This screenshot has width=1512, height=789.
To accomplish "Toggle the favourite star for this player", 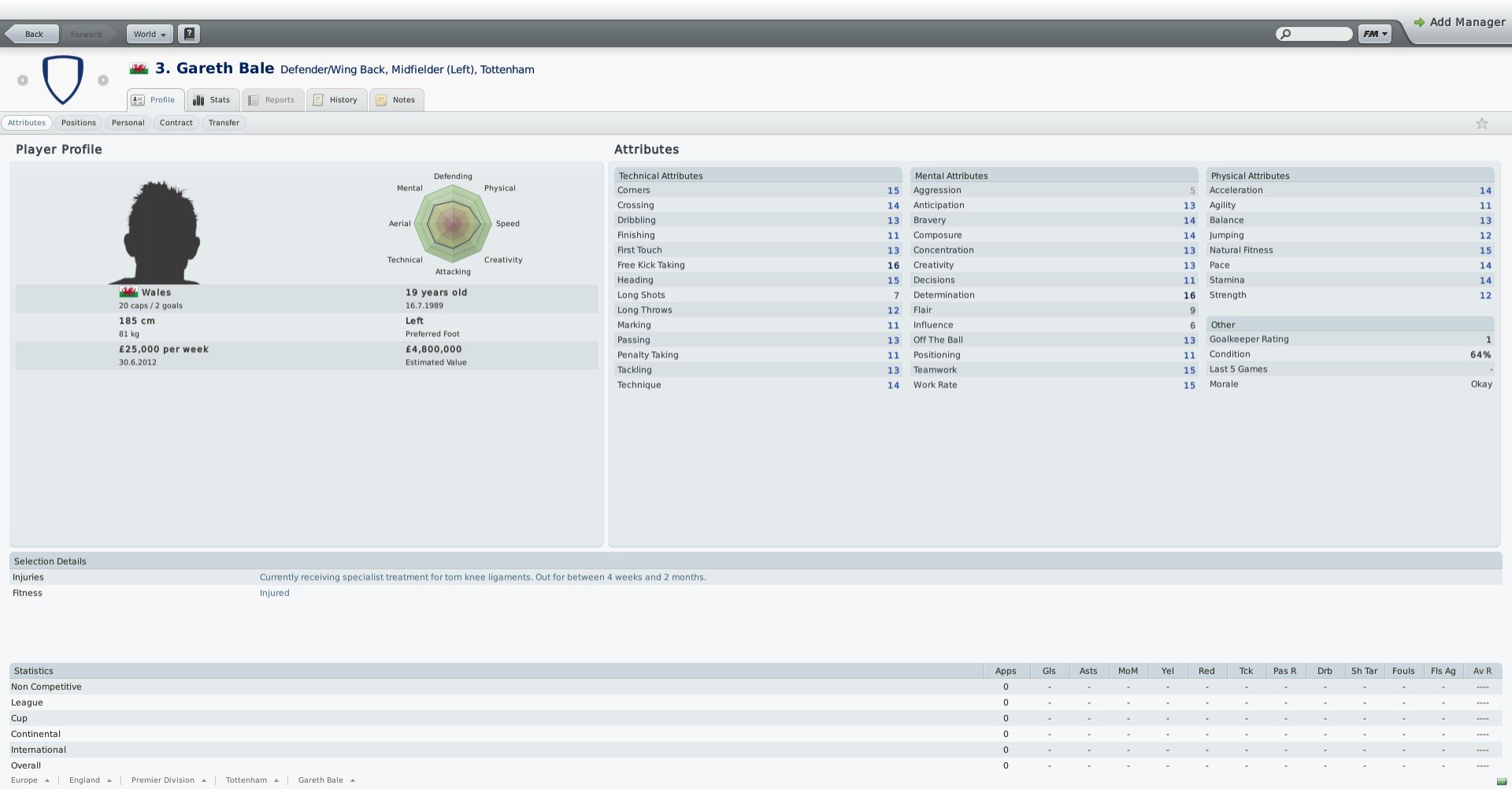I will [x=1481, y=124].
